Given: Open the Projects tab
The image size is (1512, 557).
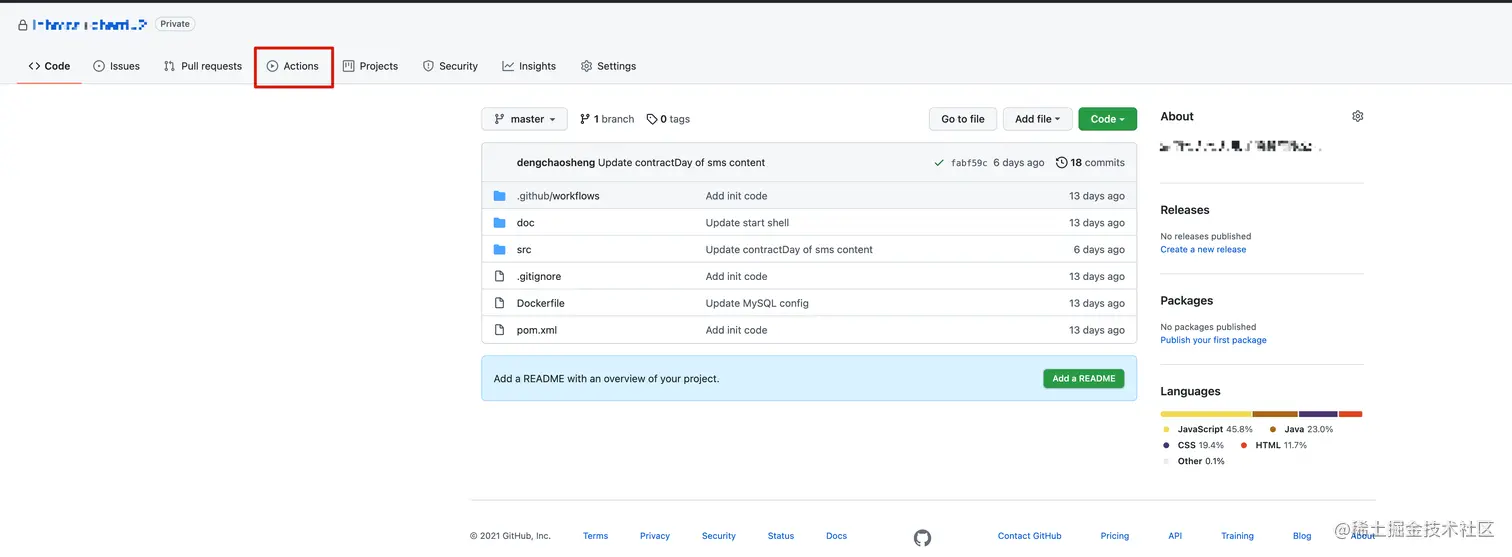Looking at the screenshot, I should [370, 66].
